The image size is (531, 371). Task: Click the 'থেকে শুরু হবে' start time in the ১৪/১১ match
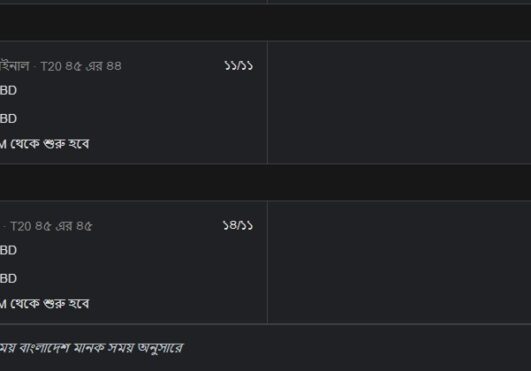44,304
